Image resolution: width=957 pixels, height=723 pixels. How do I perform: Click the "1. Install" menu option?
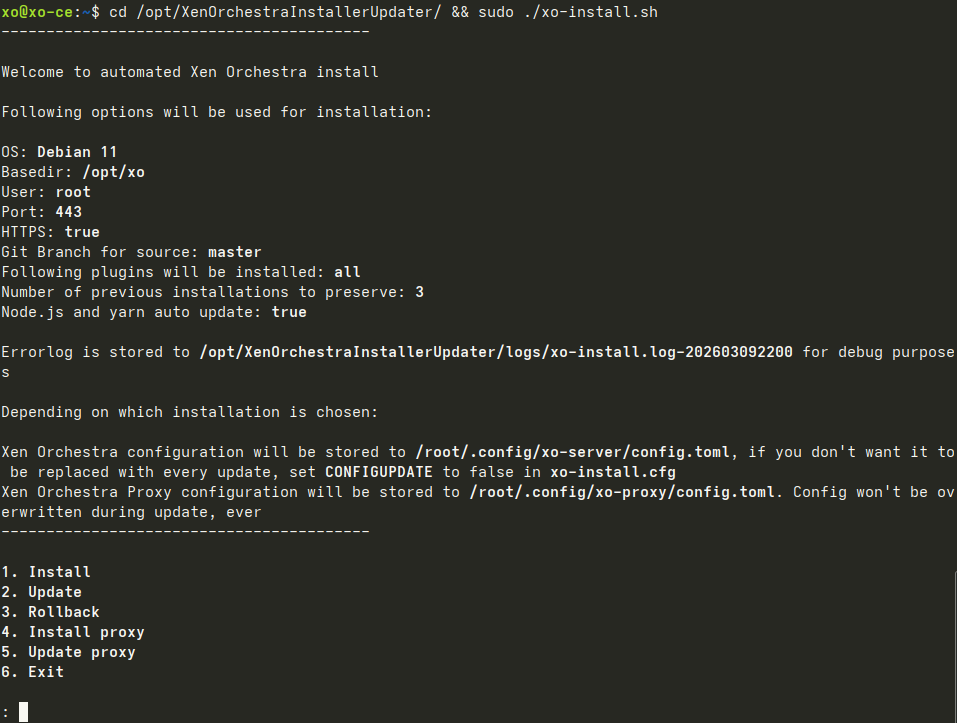tap(46, 572)
